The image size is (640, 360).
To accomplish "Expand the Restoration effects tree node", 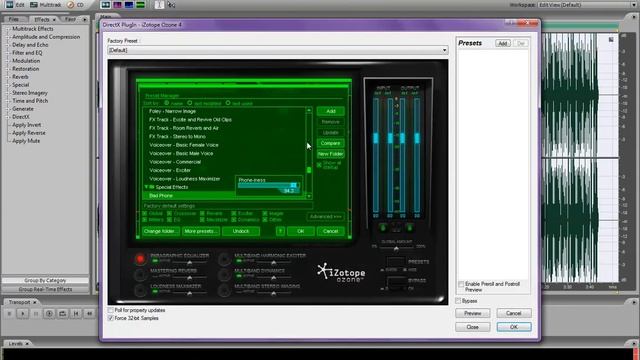I will coord(7,69).
